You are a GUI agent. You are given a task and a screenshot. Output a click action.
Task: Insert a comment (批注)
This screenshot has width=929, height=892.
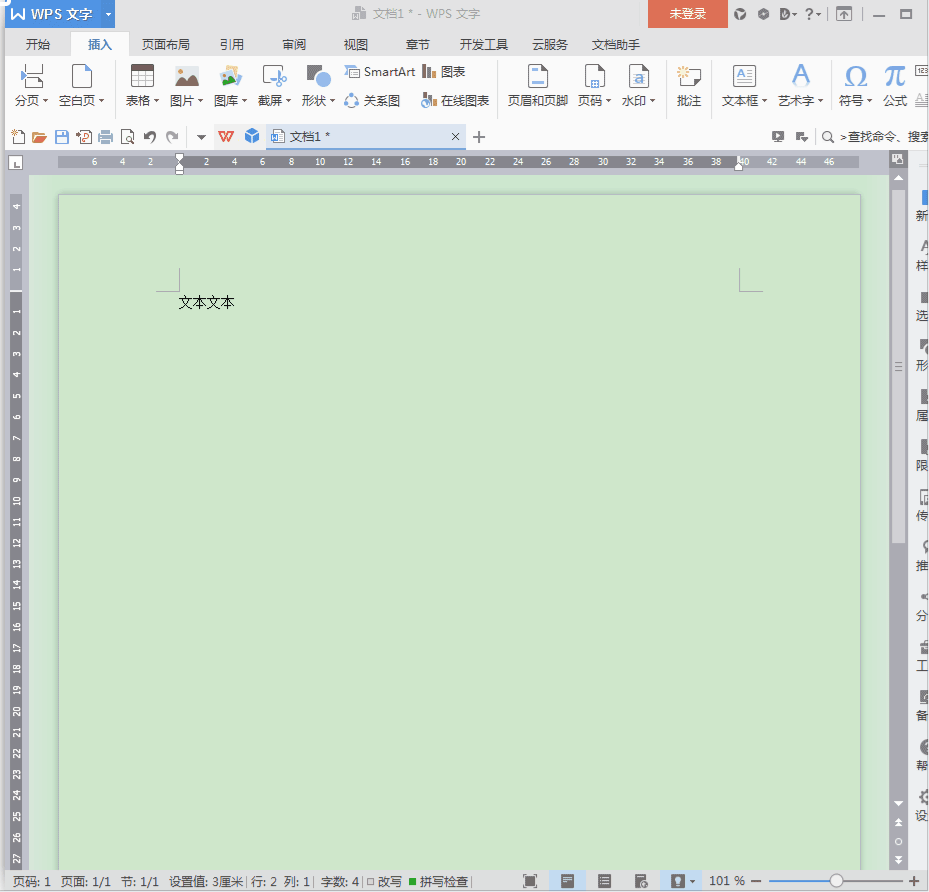coord(689,86)
